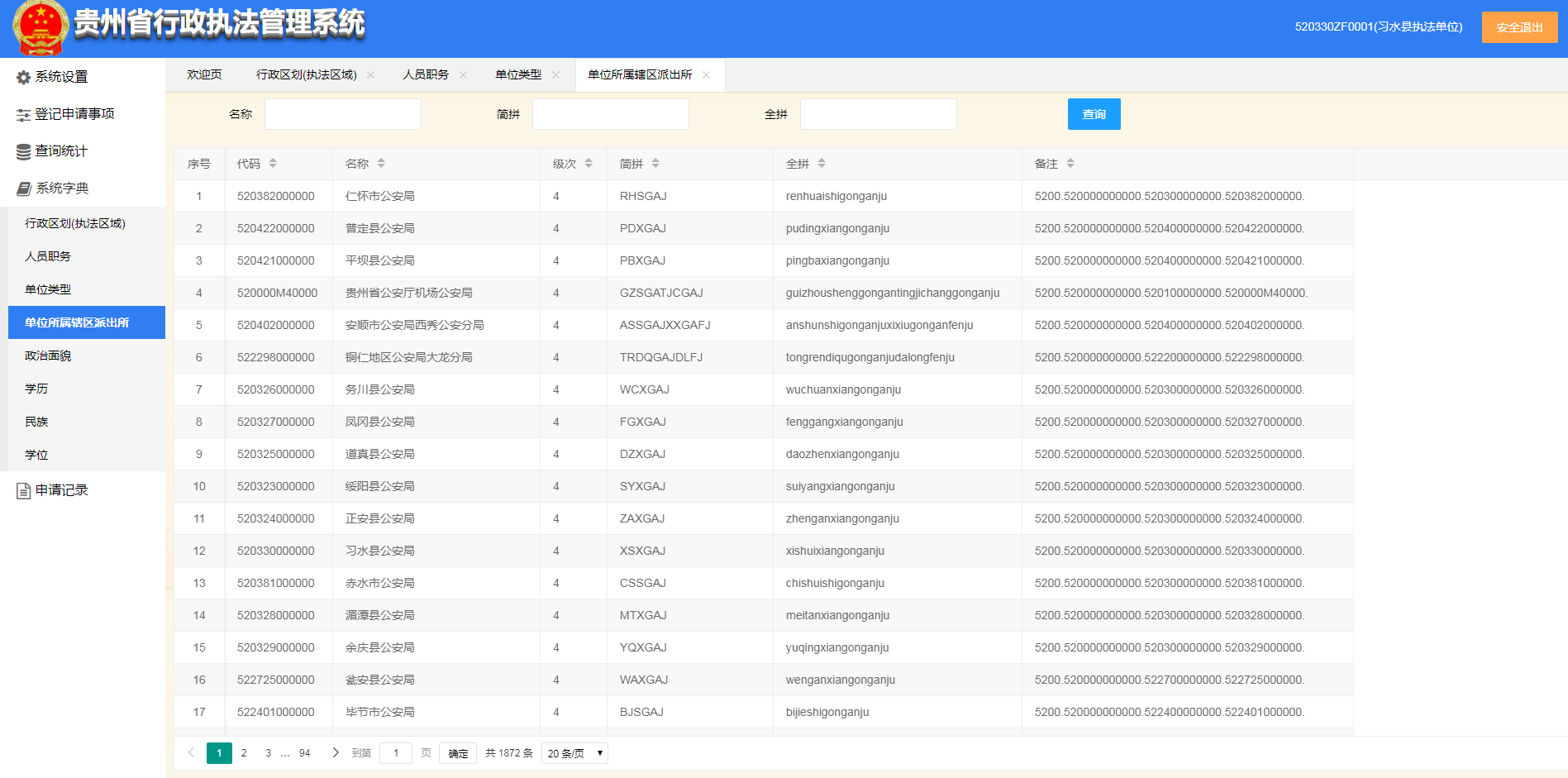The height and width of the screenshot is (778, 1568).
Task: Sort the table by the 名称 column arrows
Action: pyautogui.click(x=381, y=164)
